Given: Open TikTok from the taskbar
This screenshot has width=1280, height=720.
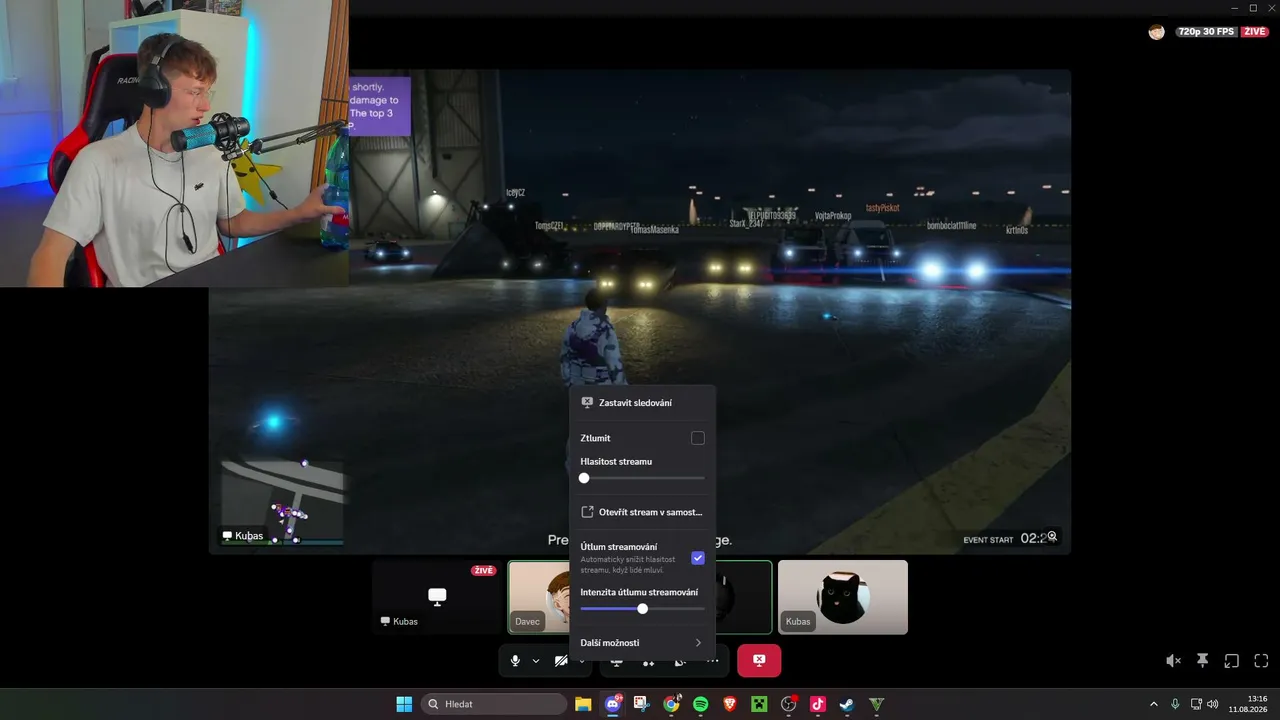Looking at the screenshot, I should pos(817,704).
